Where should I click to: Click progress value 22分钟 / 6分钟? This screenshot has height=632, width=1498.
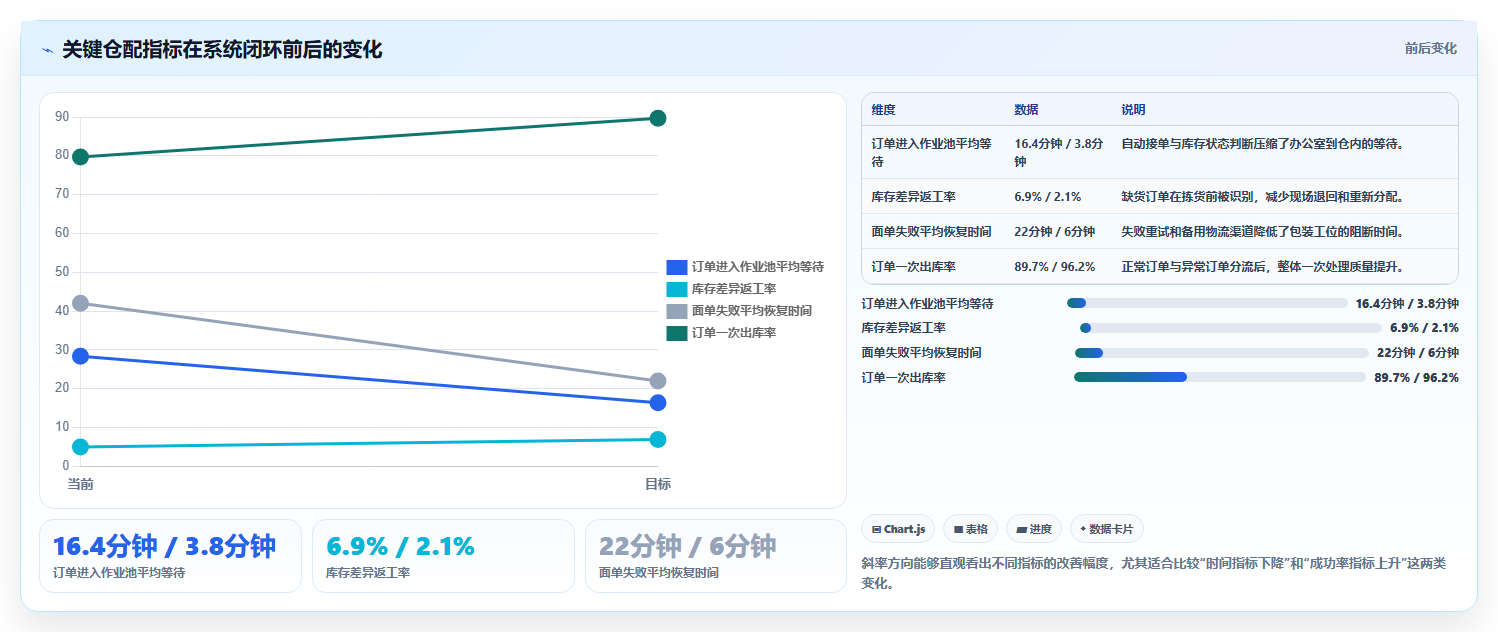pos(1418,353)
